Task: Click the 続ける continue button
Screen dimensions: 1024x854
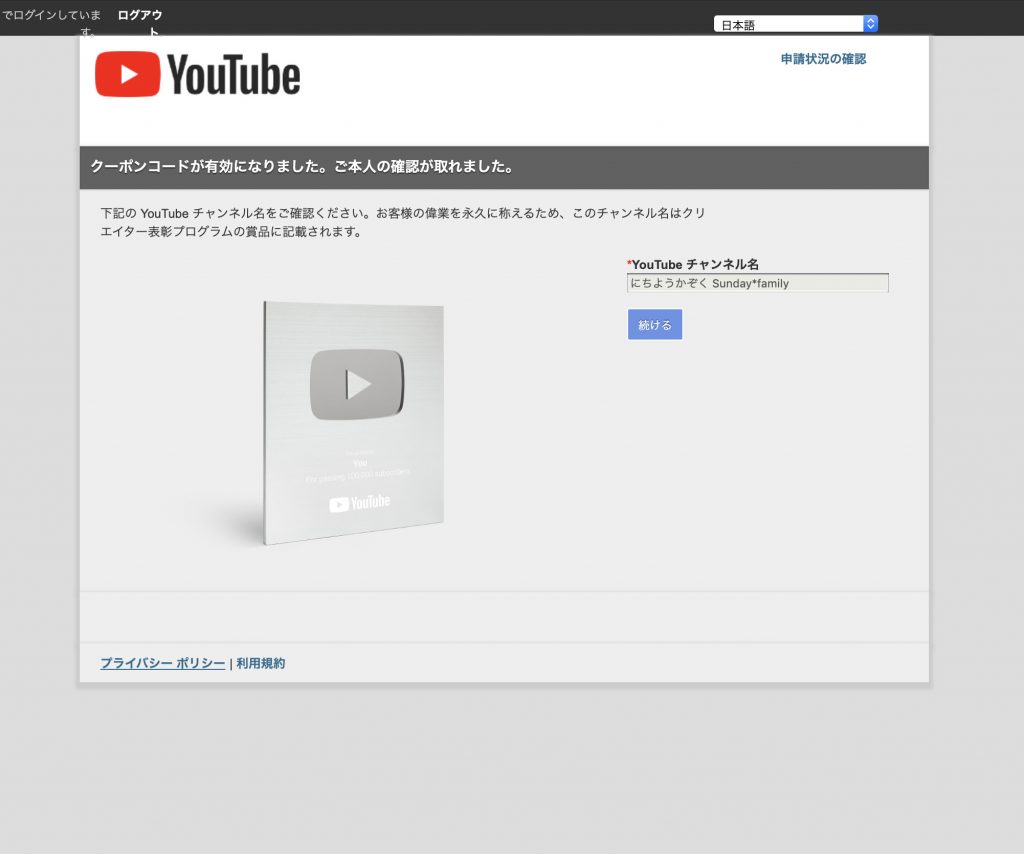Action: 654,324
